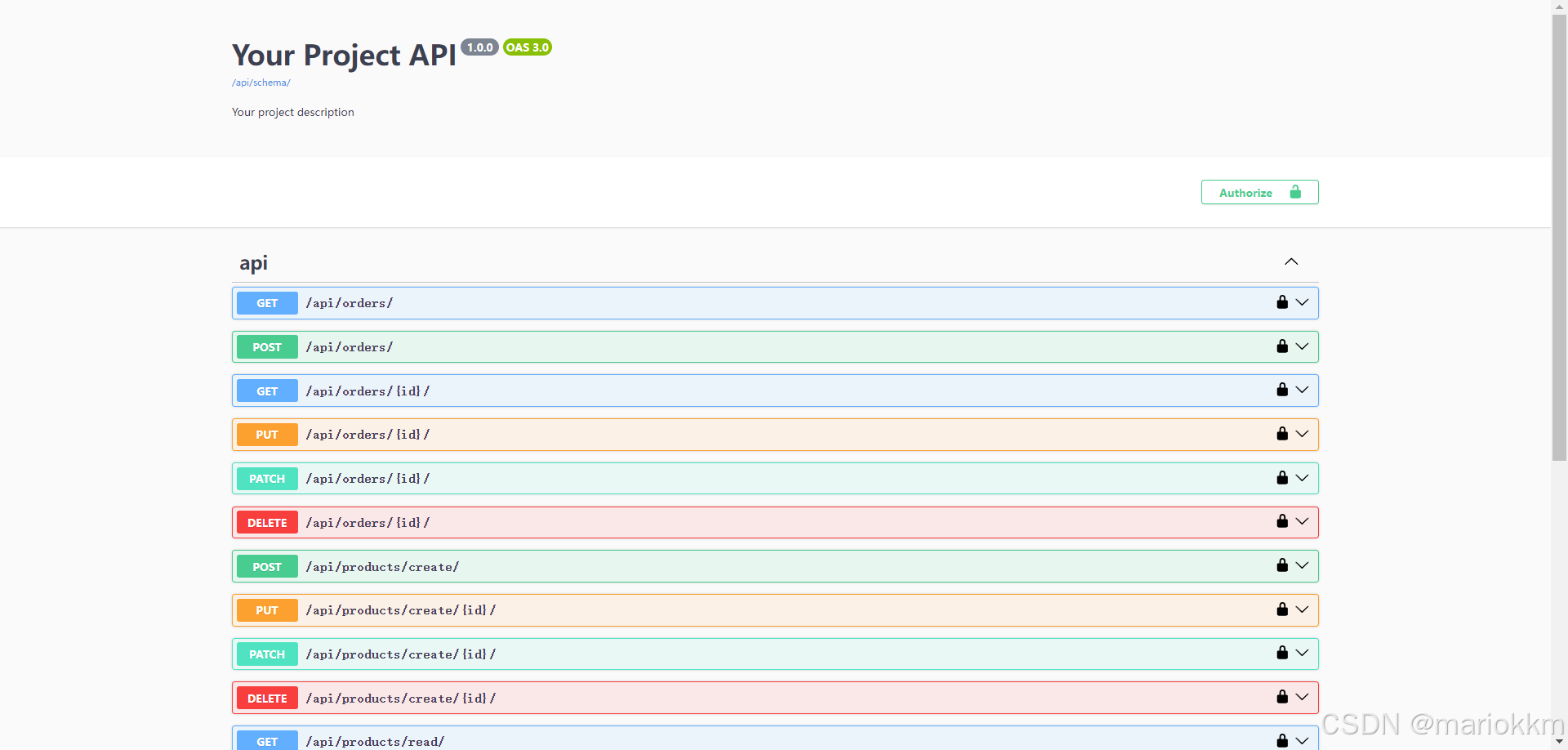
Task: Open the /api/schema/ link
Action: coord(261,83)
